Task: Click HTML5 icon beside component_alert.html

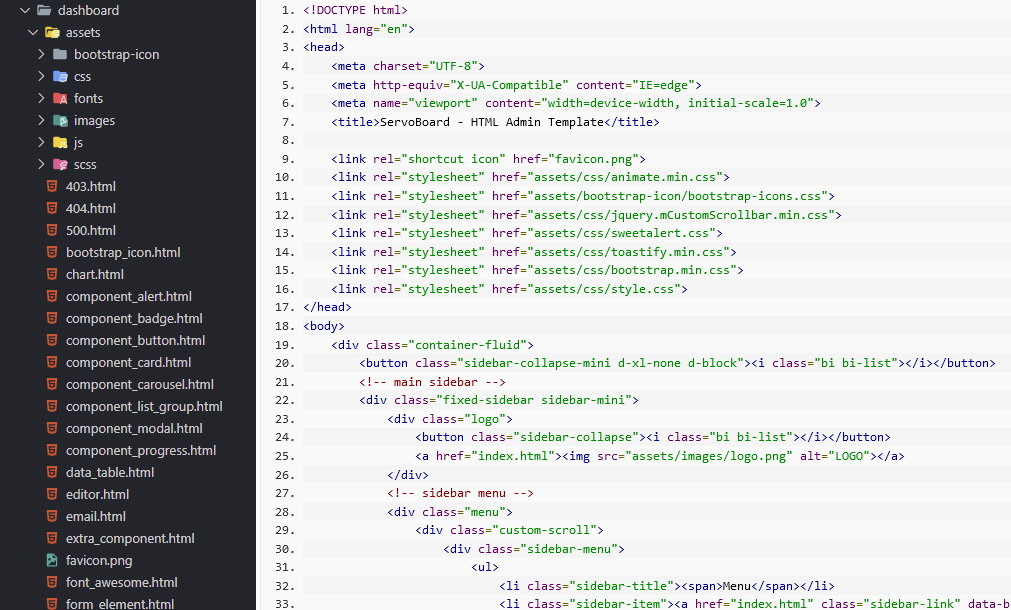Action: (52, 296)
